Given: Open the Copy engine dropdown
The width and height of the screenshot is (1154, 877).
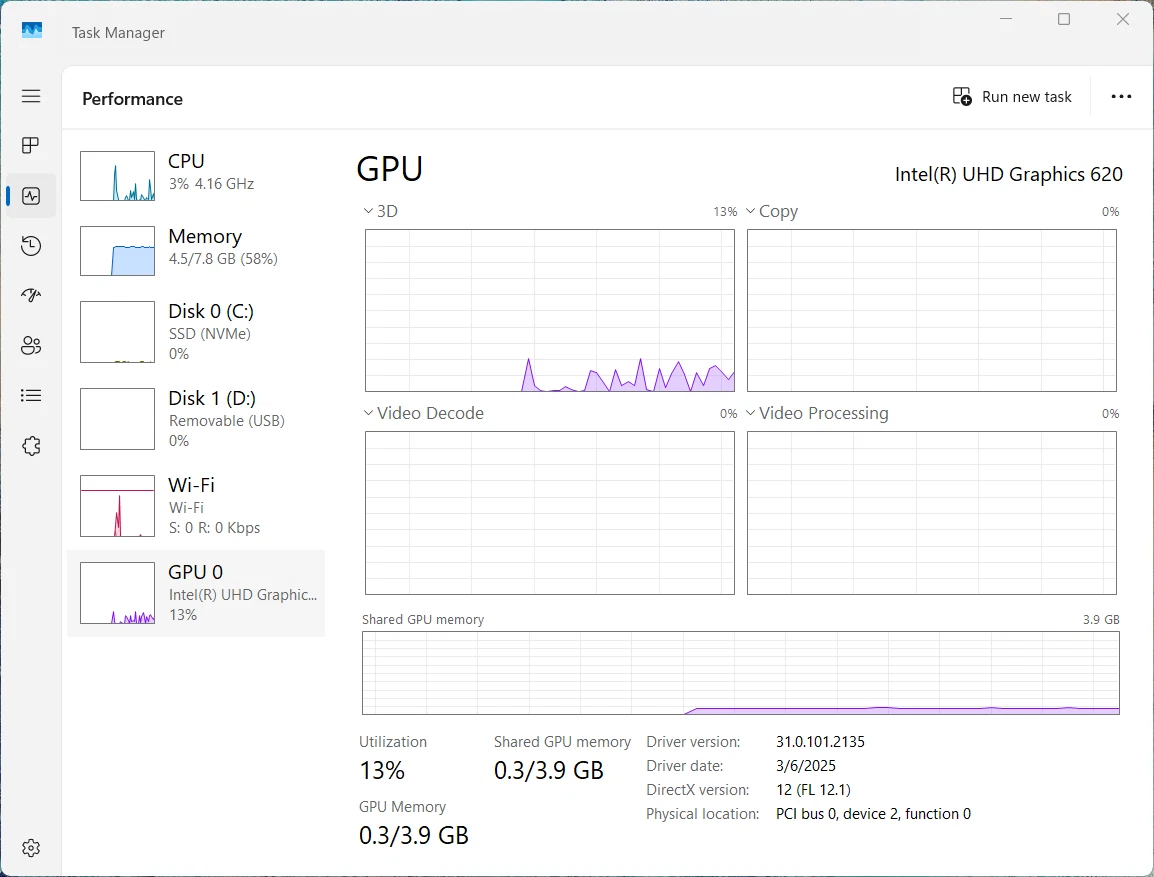Looking at the screenshot, I should pyautogui.click(x=772, y=211).
